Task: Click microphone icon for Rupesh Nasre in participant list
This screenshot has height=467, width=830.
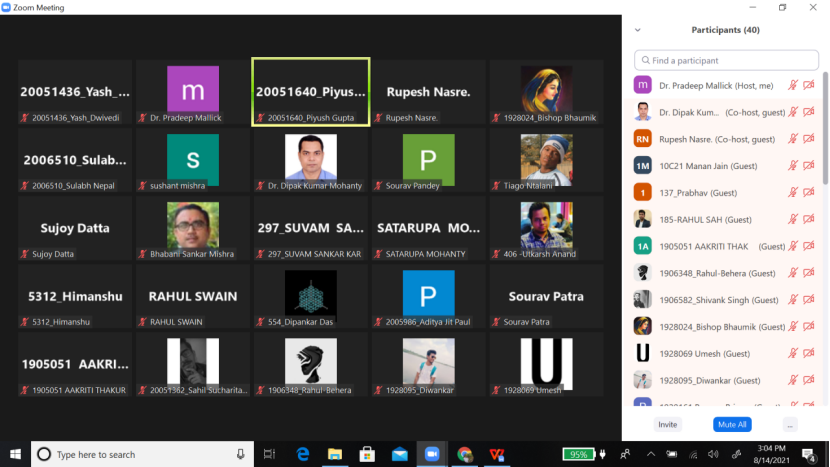Action: click(793, 139)
